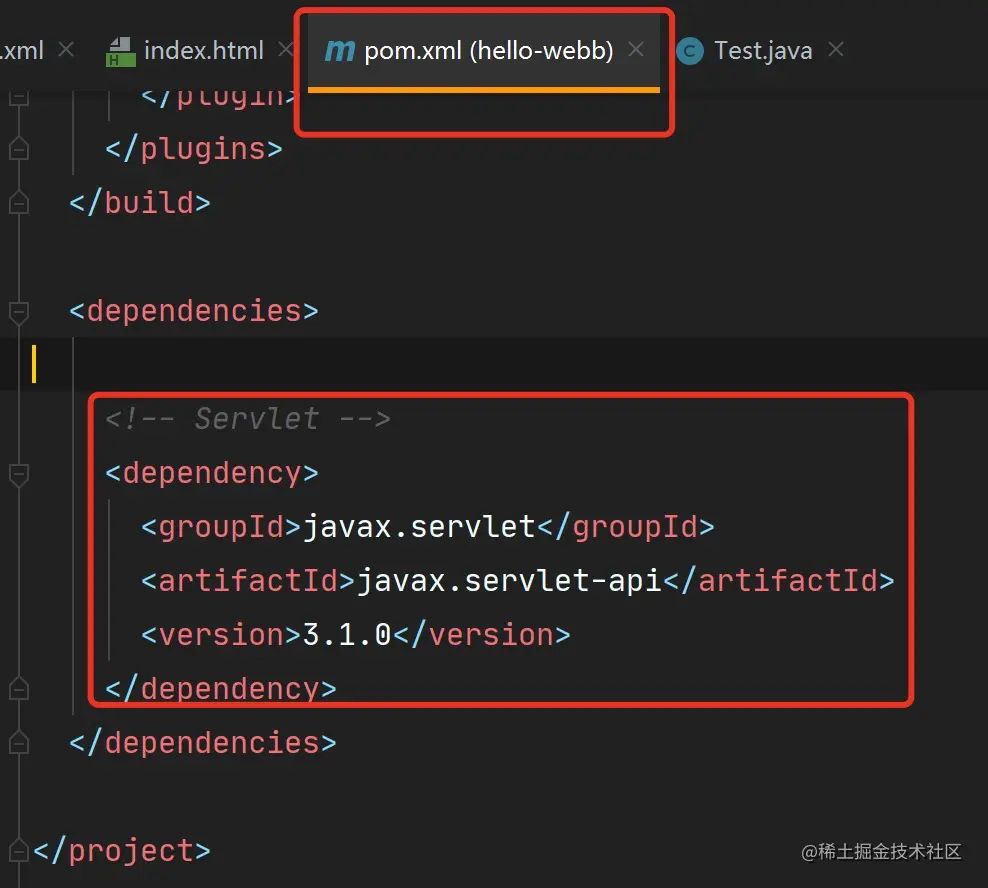This screenshot has width=988, height=888.
Task: Click the Java class icon on Test.java tab
Action: point(690,51)
